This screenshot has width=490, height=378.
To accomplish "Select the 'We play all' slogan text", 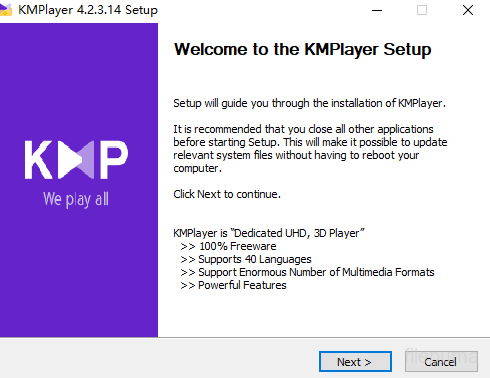I will (x=76, y=199).
